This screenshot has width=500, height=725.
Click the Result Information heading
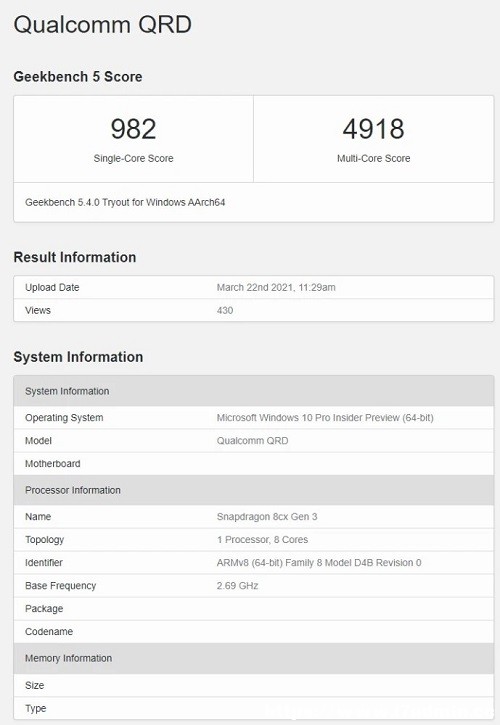tap(74, 257)
